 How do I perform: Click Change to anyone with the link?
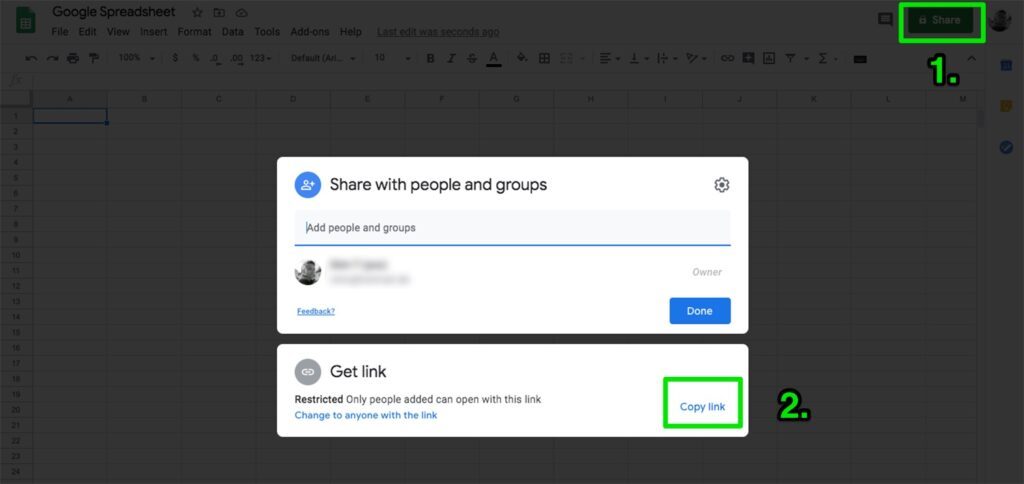click(366, 415)
